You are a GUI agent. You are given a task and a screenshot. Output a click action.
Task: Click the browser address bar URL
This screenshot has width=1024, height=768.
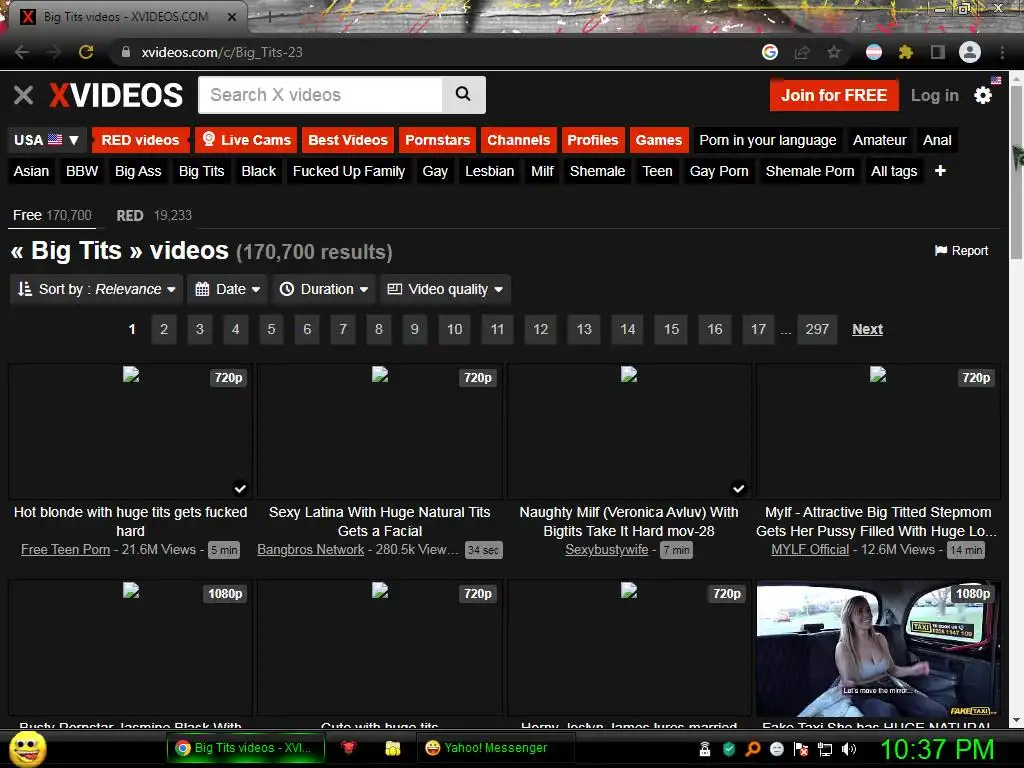222,52
